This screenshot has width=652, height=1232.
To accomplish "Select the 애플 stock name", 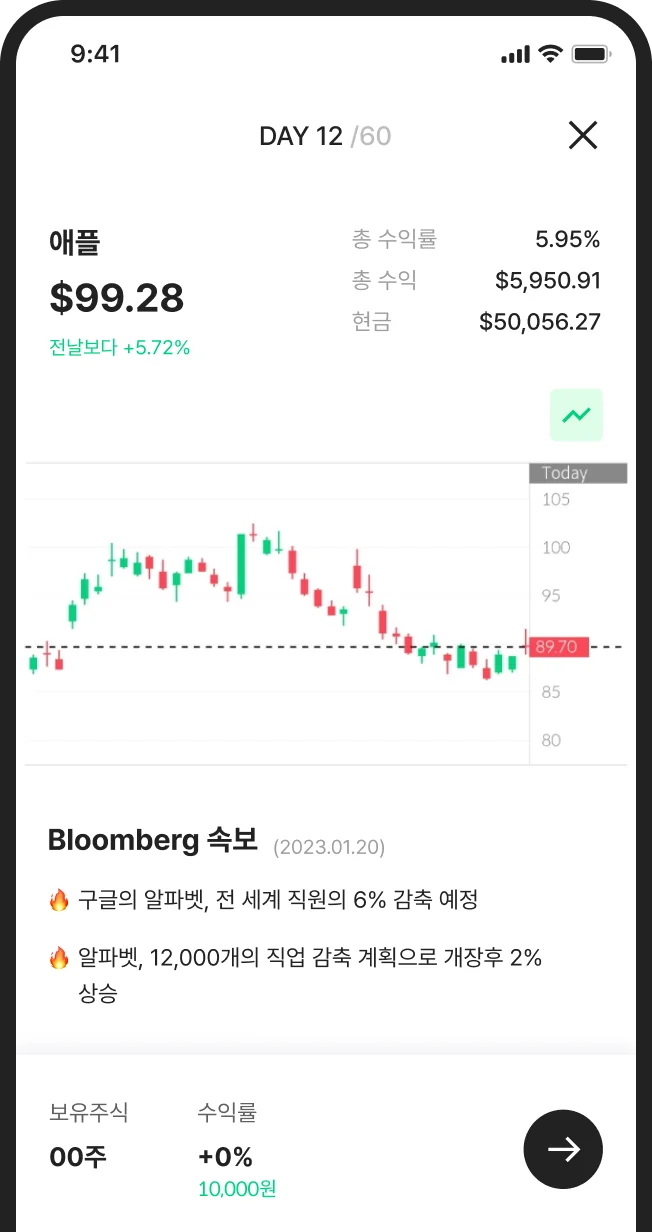I will tap(74, 242).
